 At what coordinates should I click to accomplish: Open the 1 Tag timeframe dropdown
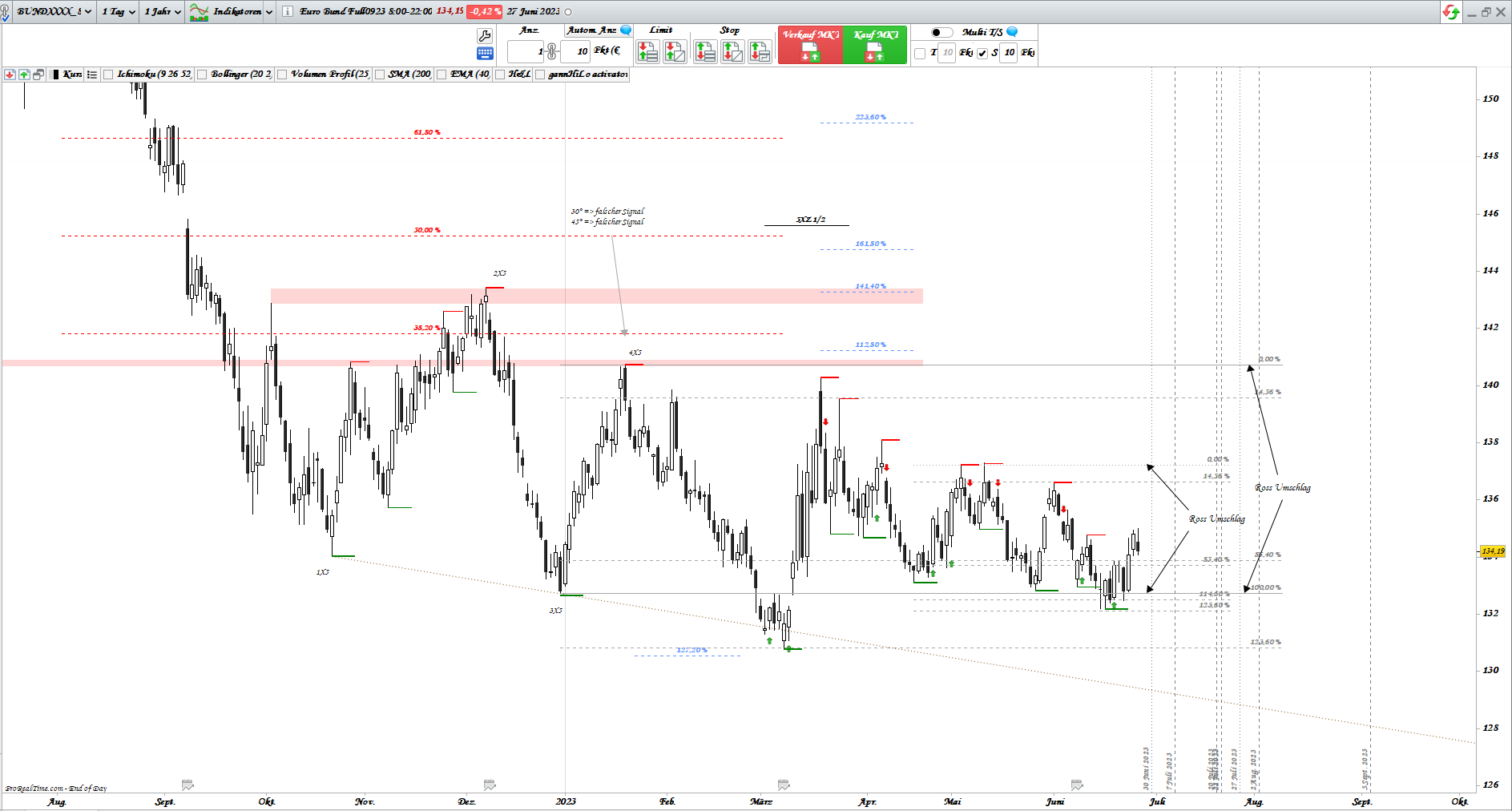point(118,12)
